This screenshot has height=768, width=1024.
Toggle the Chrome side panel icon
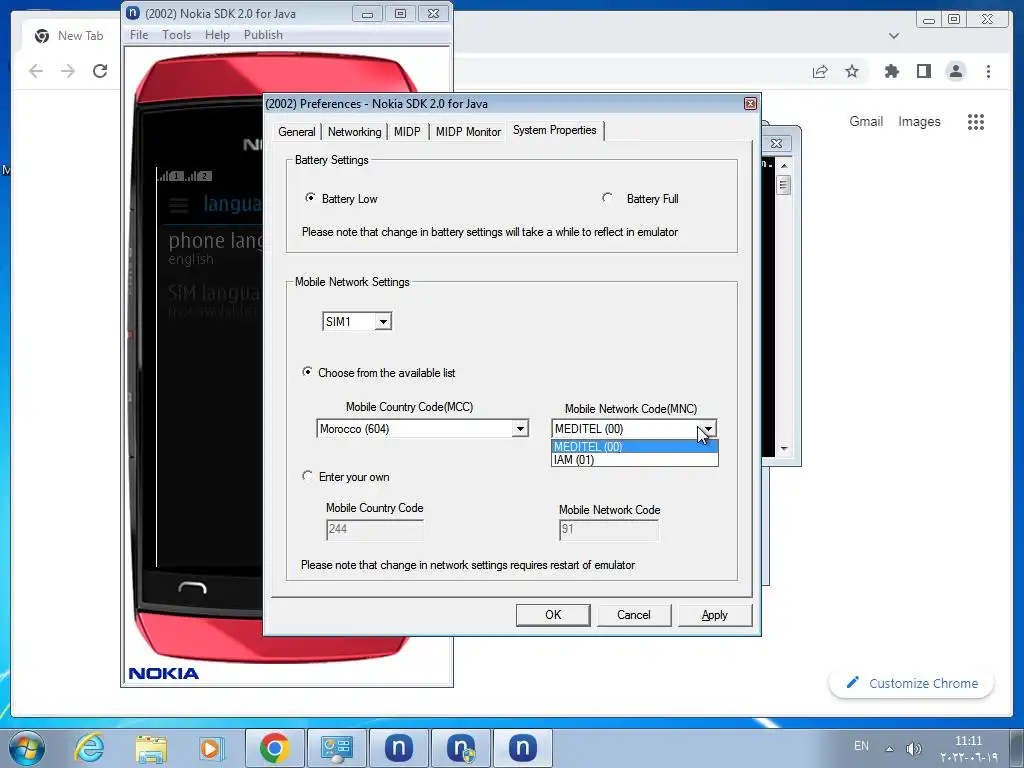923,71
